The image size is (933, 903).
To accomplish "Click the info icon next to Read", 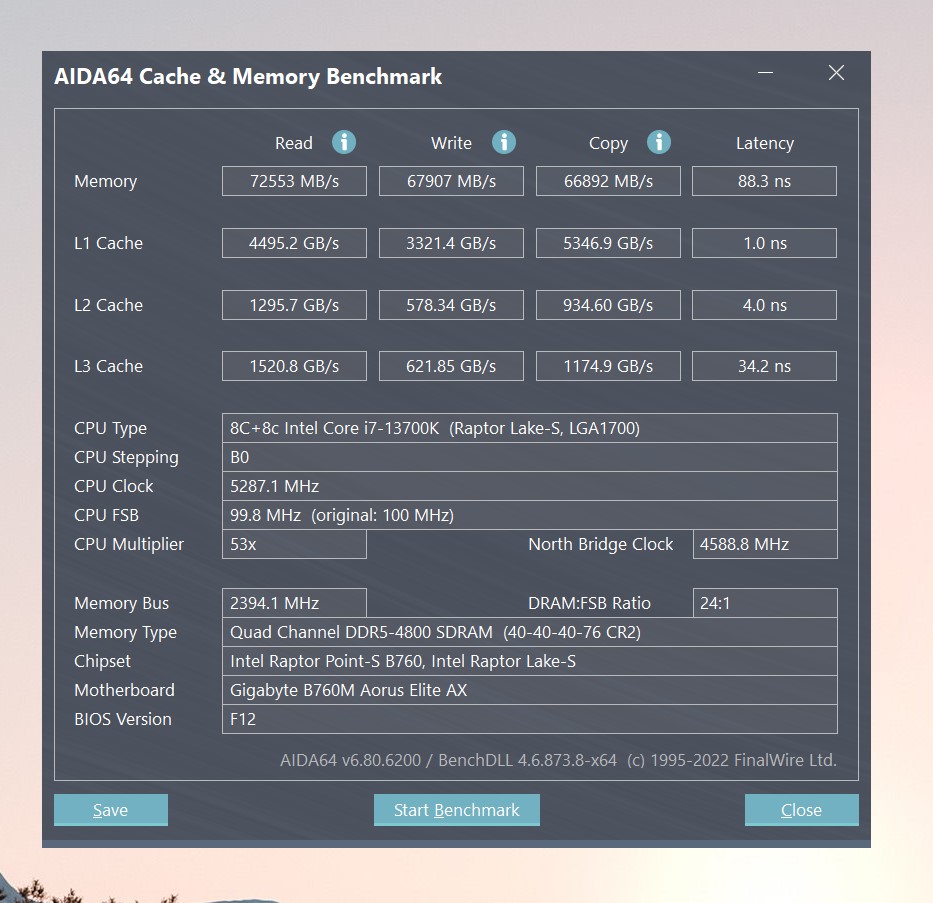I will [x=344, y=142].
